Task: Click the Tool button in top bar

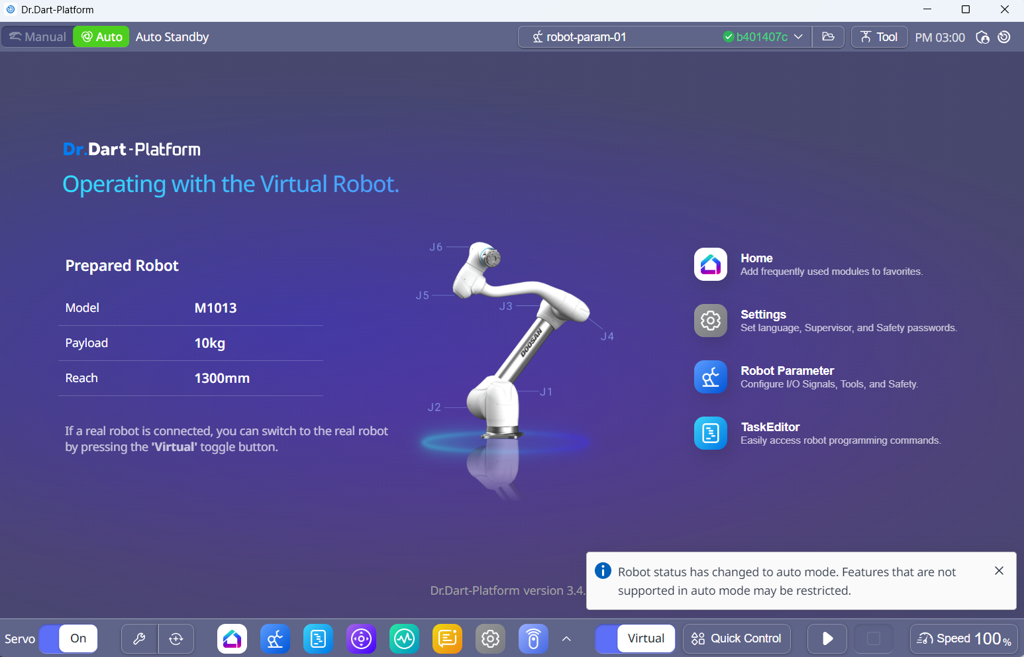Action: point(878,37)
